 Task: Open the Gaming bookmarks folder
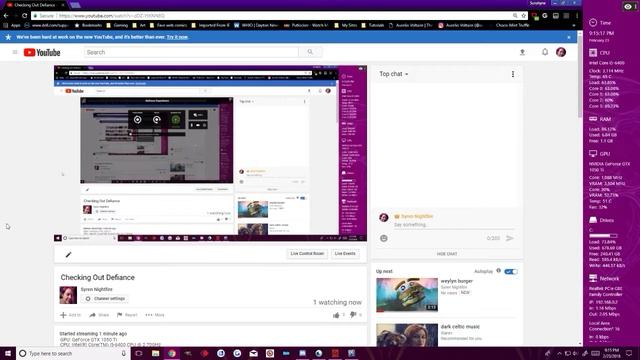[118, 25]
